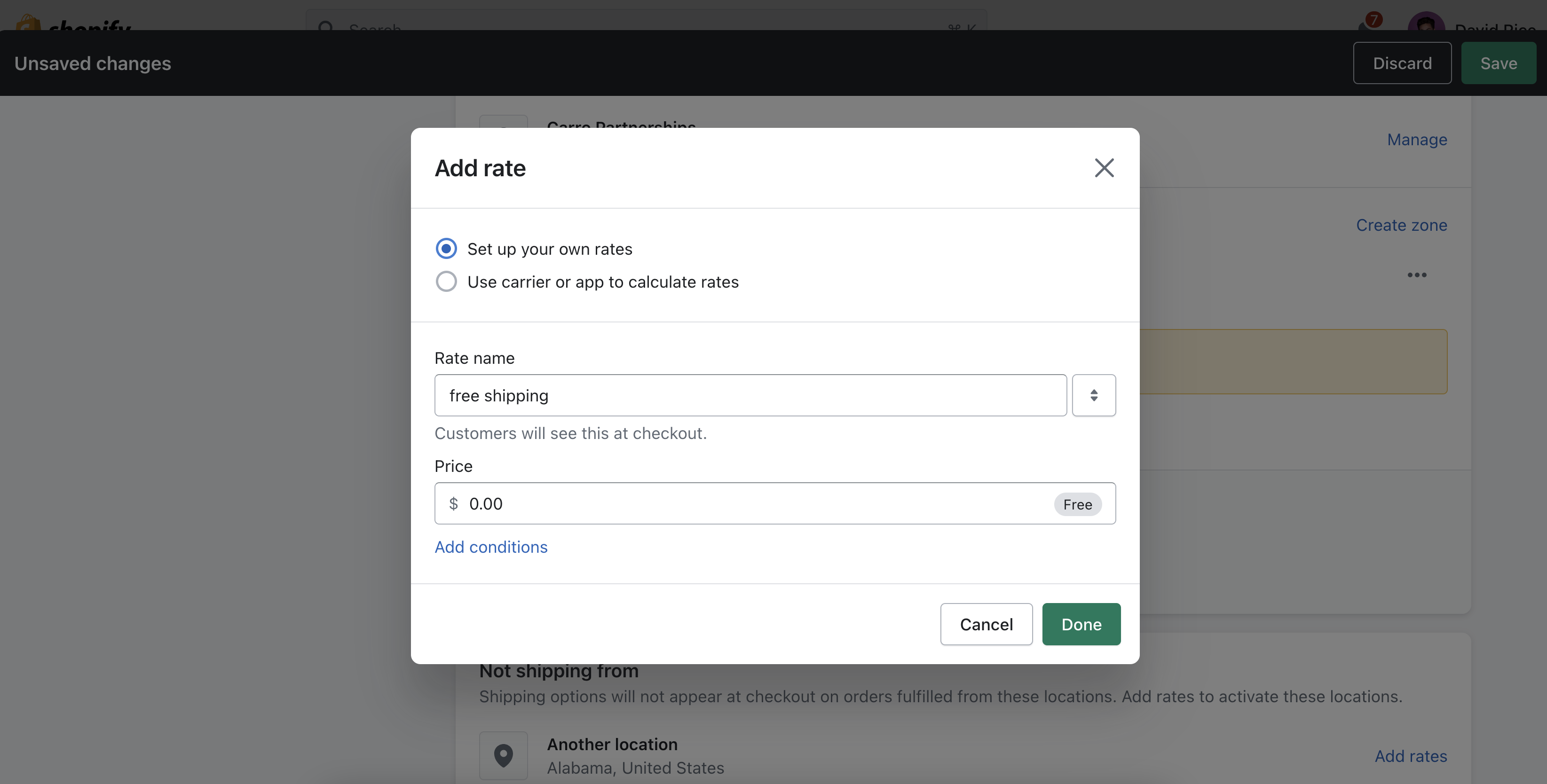Click Add rates for Another location
This screenshot has height=784, width=1547.
click(x=1410, y=756)
